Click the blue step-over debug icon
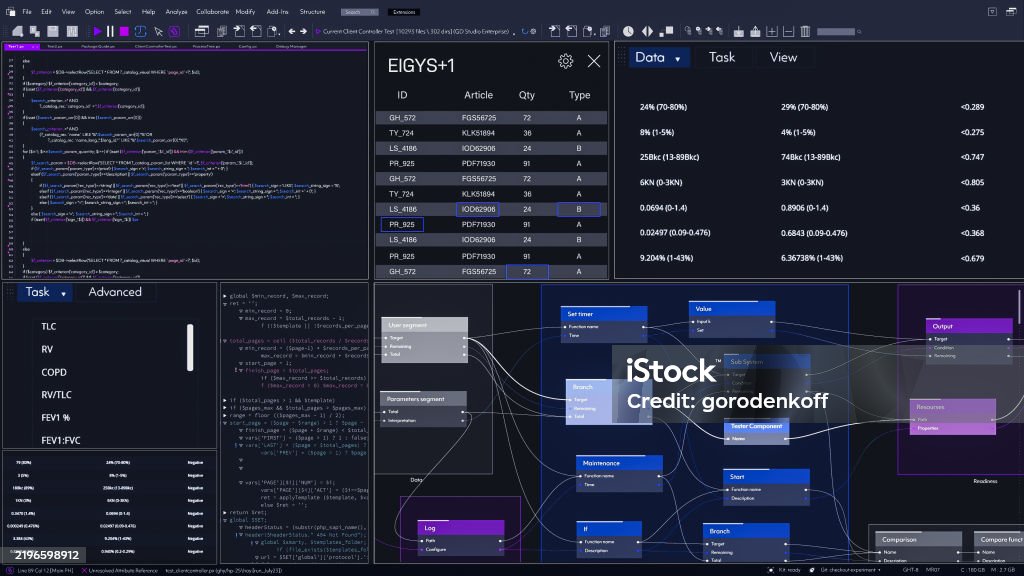 140,31
